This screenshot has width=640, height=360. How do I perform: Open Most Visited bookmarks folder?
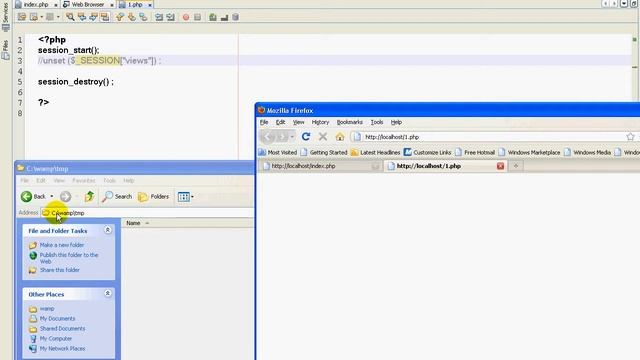278,152
